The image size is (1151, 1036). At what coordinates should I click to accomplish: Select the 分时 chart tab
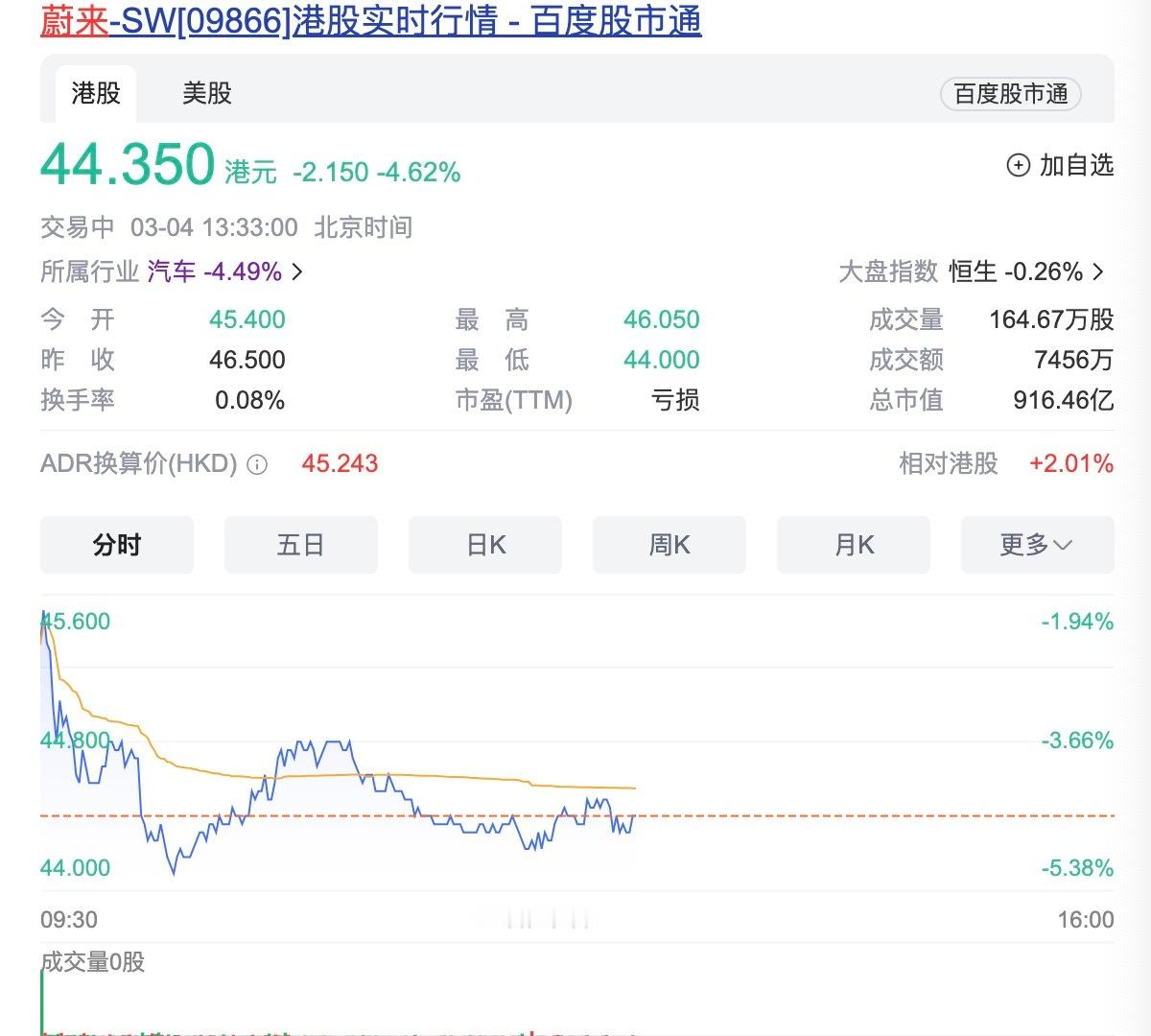click(x=117, y=545)
